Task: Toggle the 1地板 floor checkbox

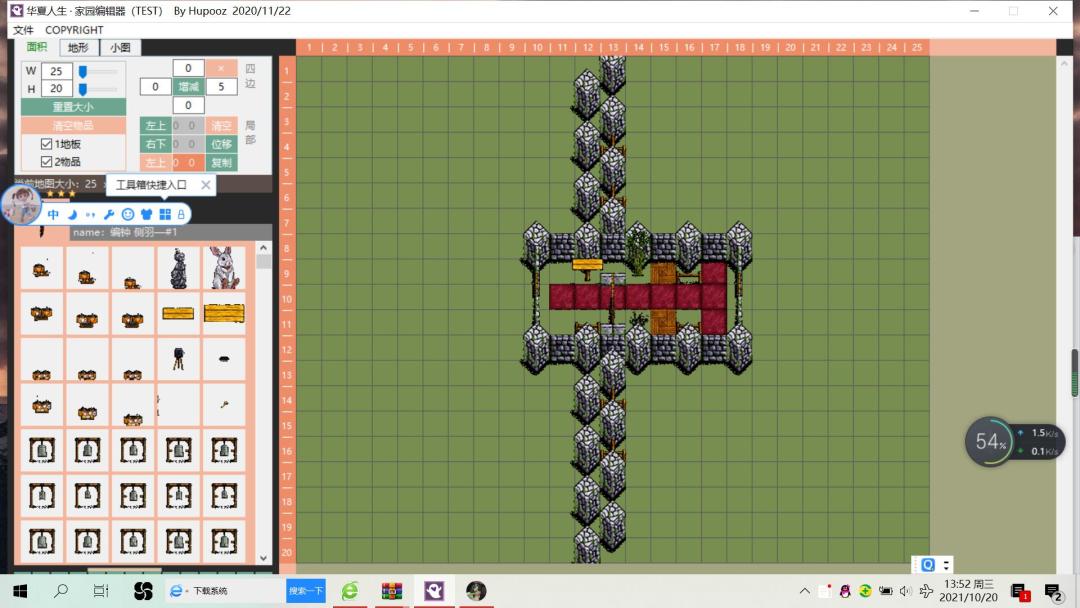Action: coord(46,144)
